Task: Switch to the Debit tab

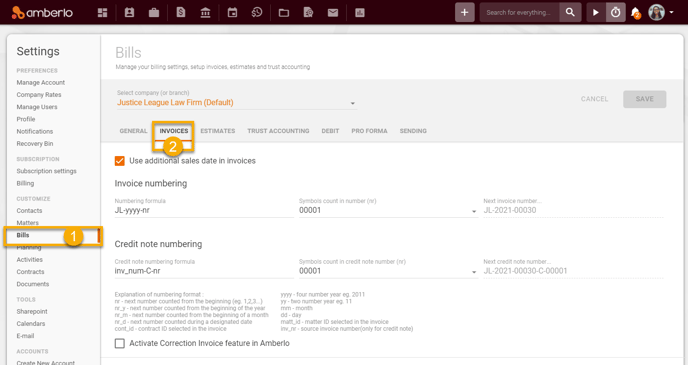Action: click(x=330, y=131)
